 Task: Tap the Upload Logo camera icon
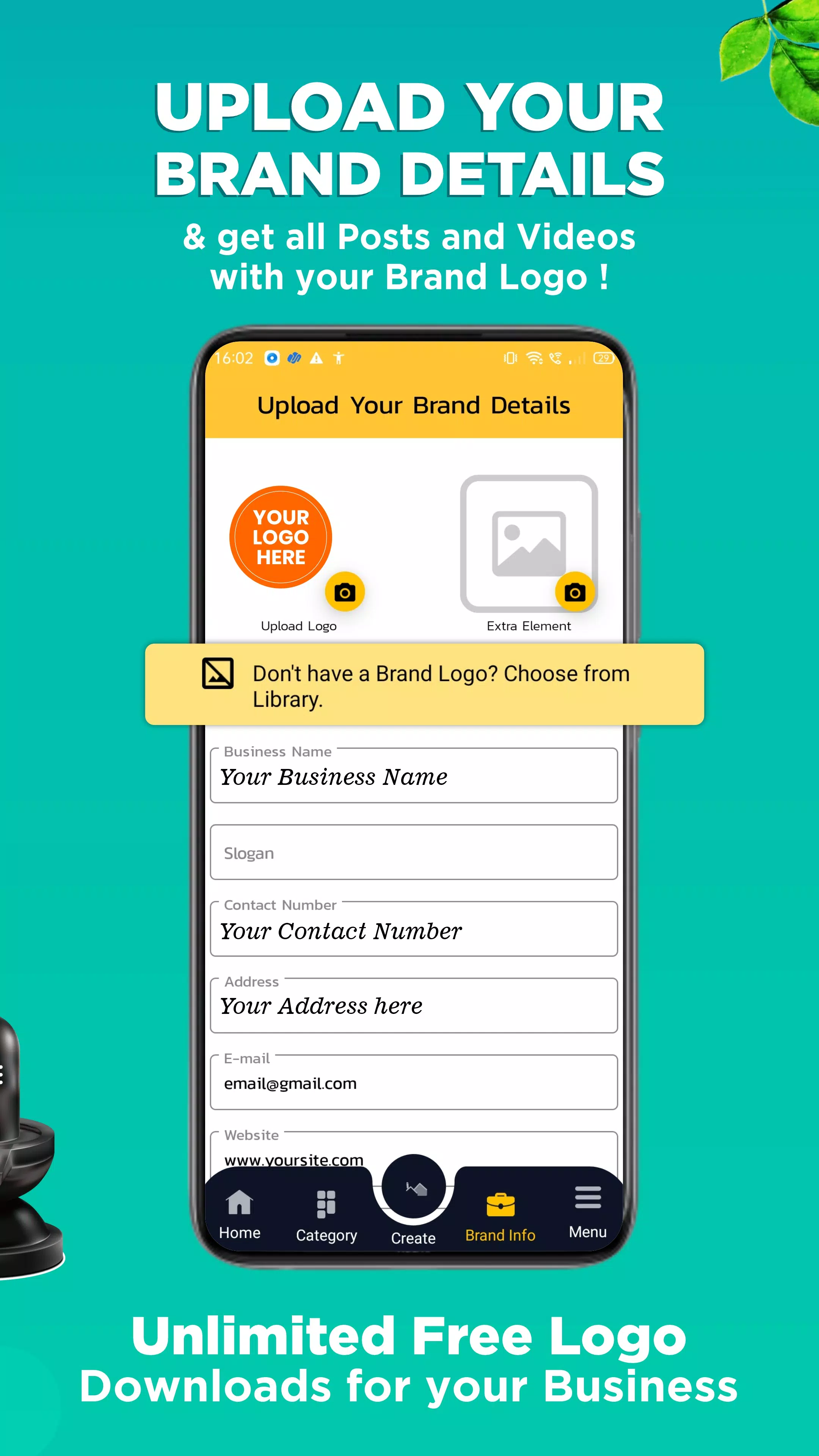(344, 591)
